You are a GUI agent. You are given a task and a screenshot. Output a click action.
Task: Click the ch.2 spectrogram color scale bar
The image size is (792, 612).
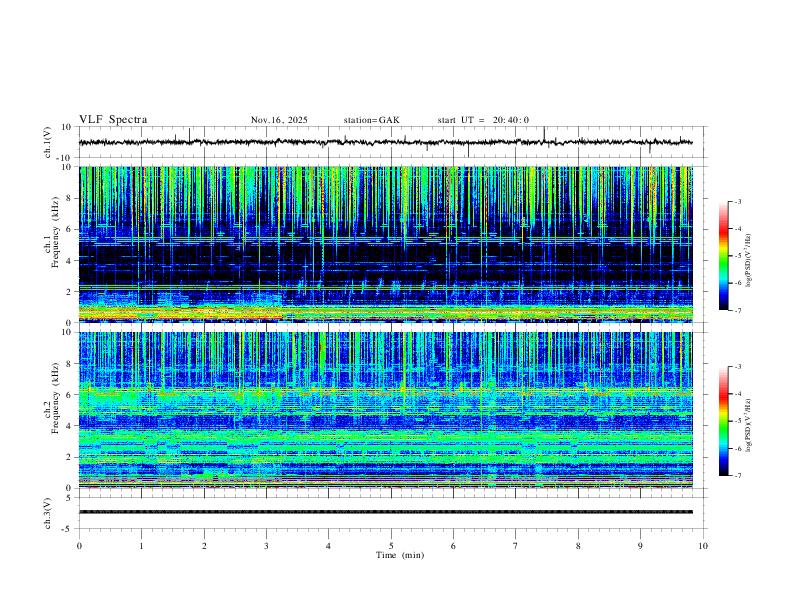pyautogui.click(x=724, y=421)
